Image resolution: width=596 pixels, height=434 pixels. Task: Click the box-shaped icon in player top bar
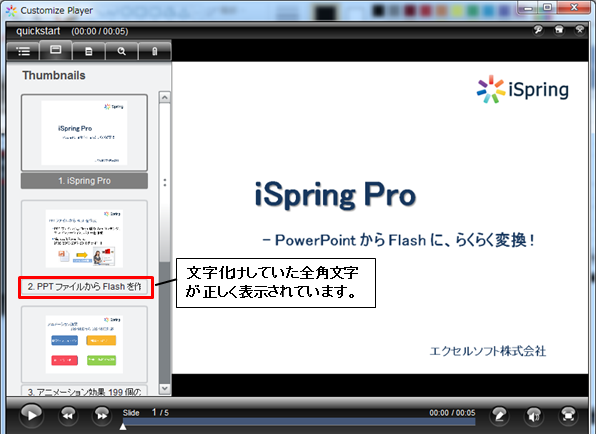(559, 30)
